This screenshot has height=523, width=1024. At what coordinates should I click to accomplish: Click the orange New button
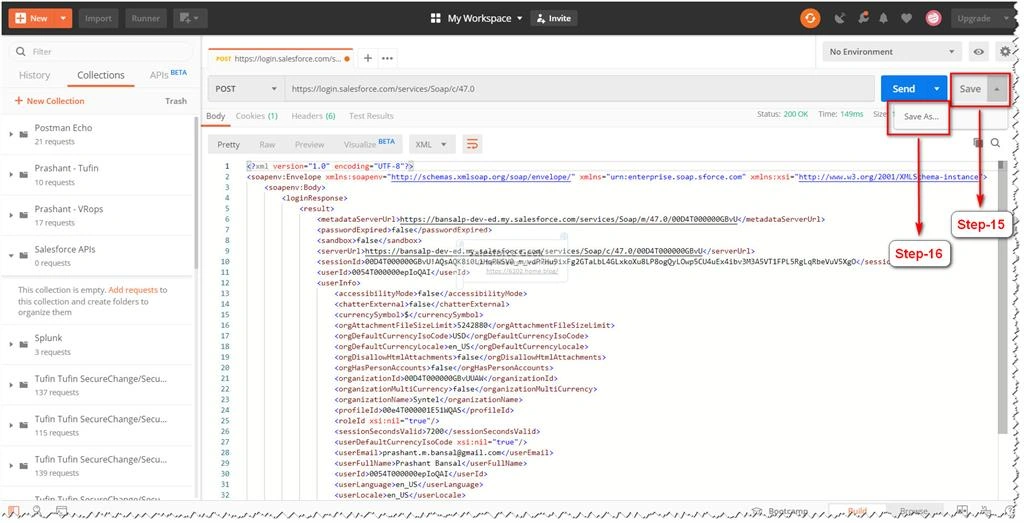tap(31, 18)
